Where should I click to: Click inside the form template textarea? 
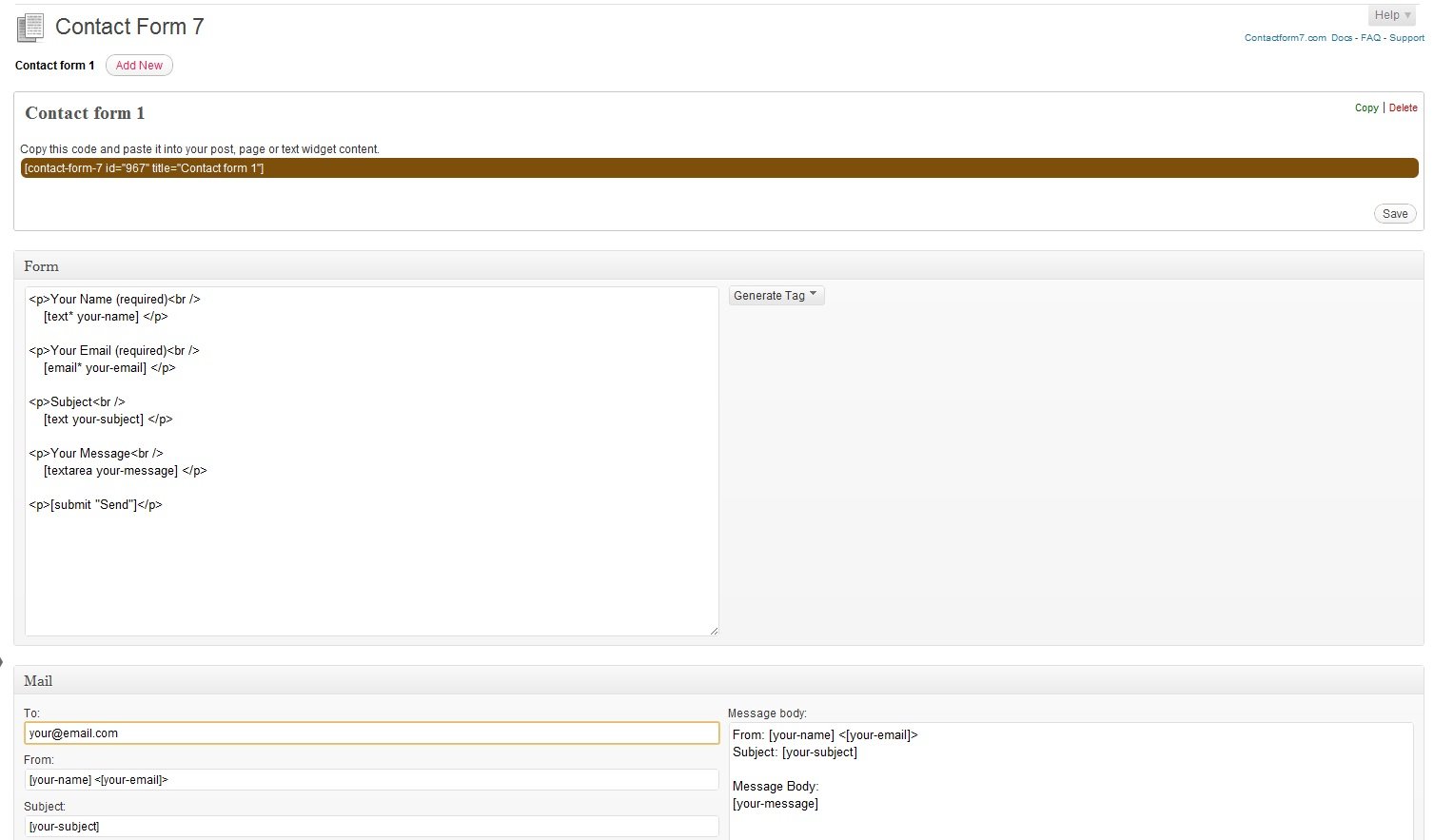click(371, 461)
